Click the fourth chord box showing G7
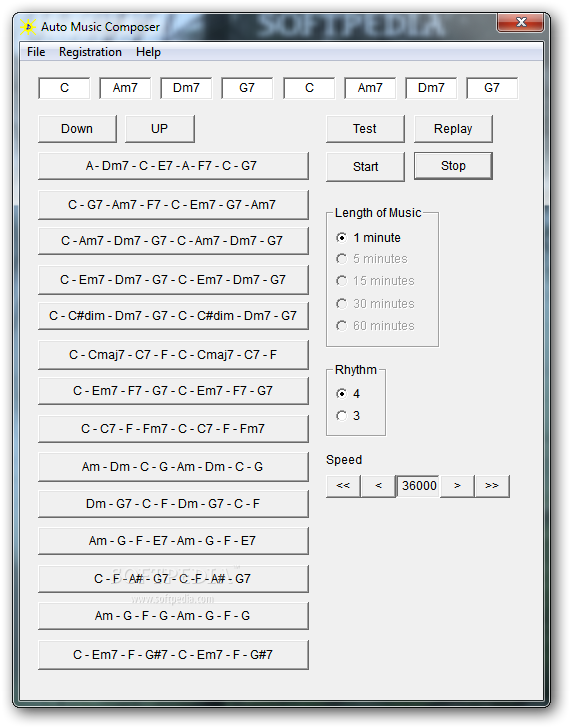The width and height of the screenshot is (571, 728). click(247, 88)
